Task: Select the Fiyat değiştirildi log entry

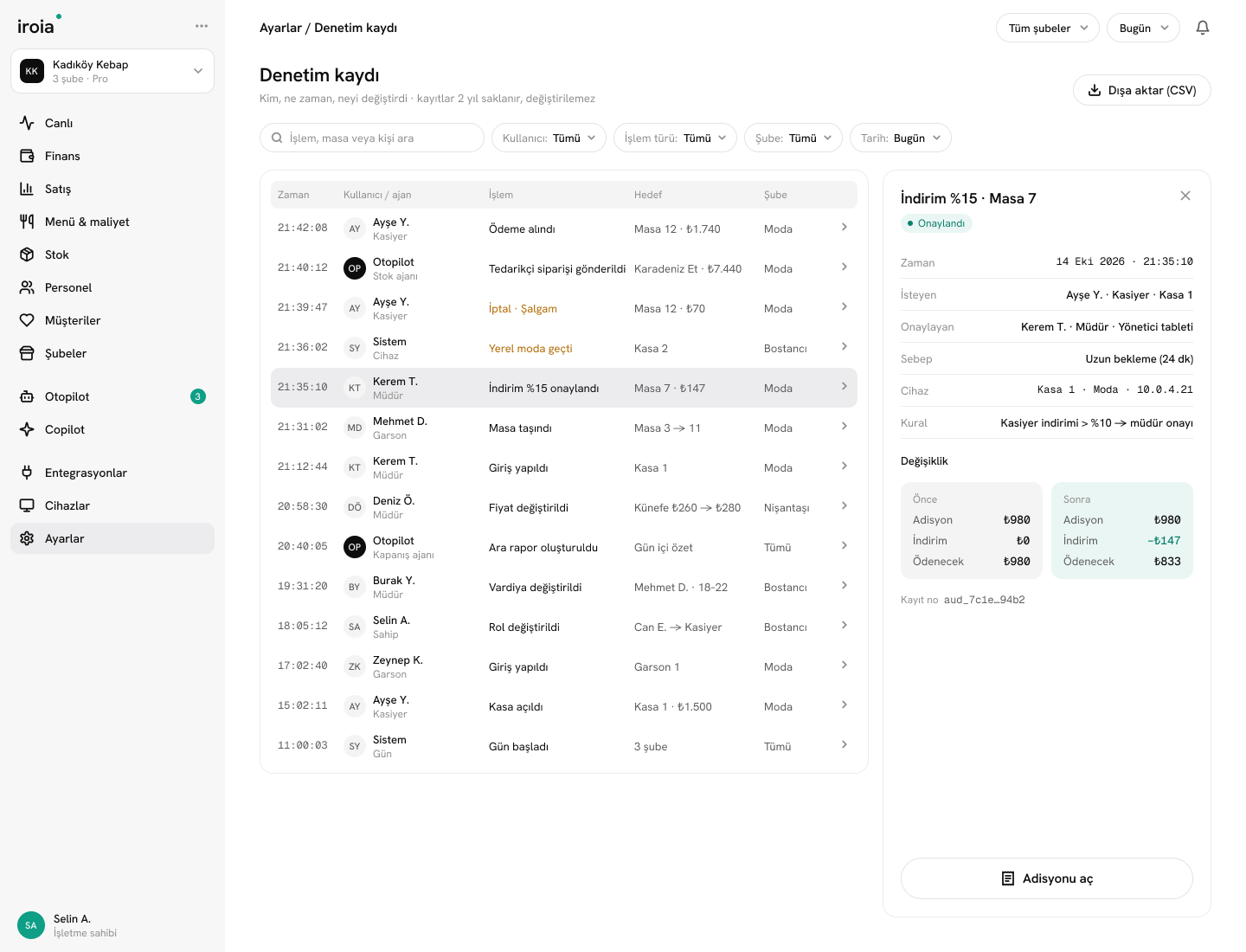Action: click(564, 507)
